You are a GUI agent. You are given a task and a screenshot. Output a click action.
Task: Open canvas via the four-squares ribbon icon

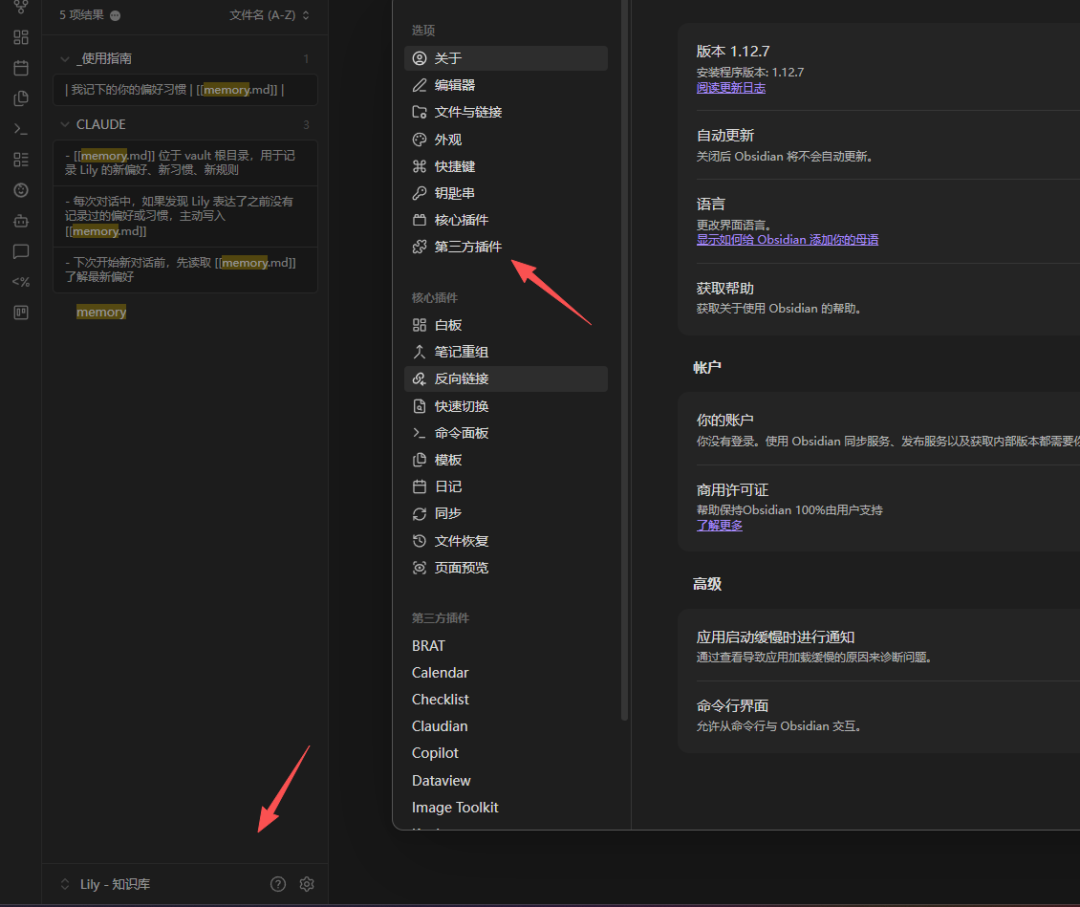pos(21,37)
